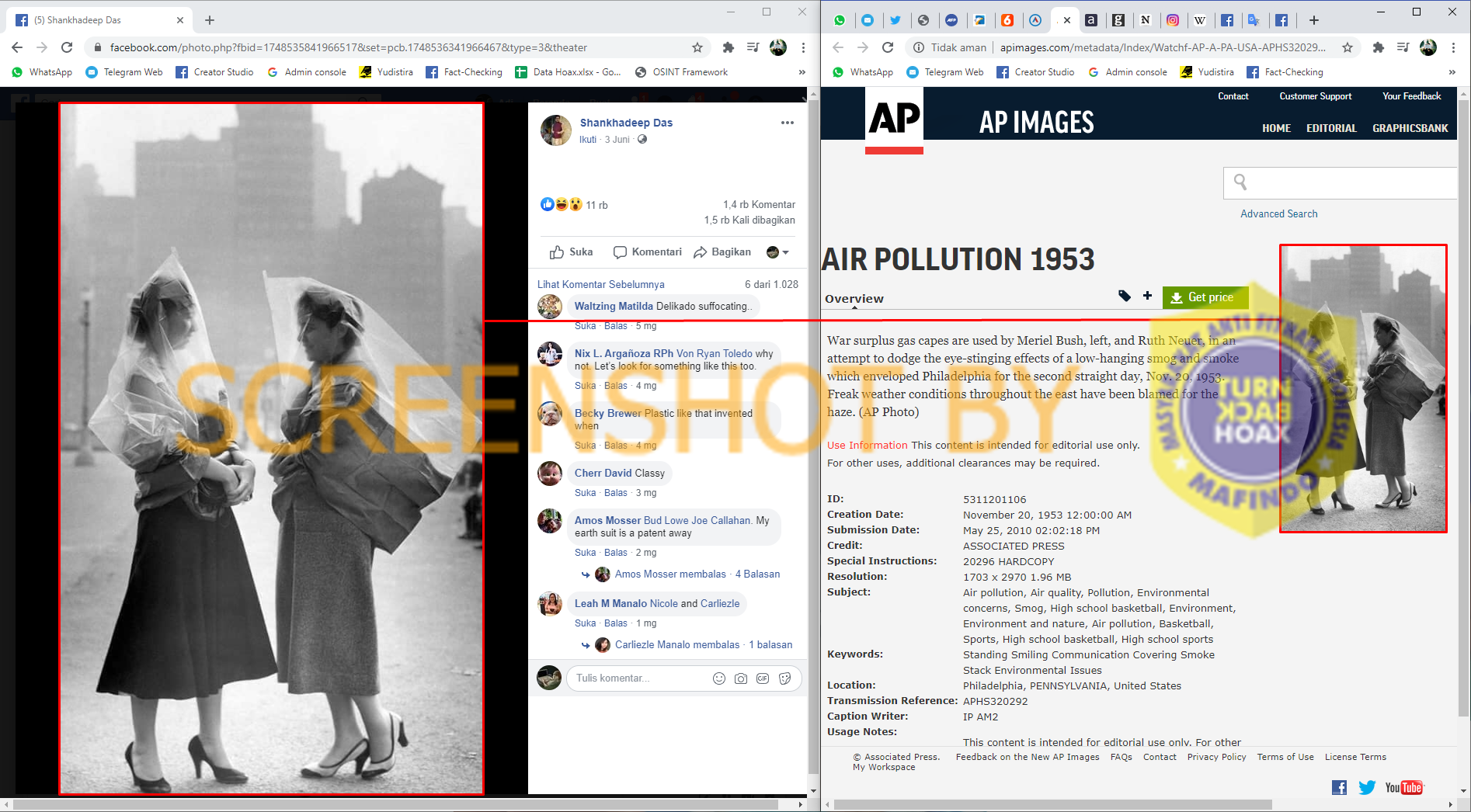This screenshot has width=1471, height=812.
Task: Click Ikuti to follow Shankhadeep Das
Action: click(588, 140)
